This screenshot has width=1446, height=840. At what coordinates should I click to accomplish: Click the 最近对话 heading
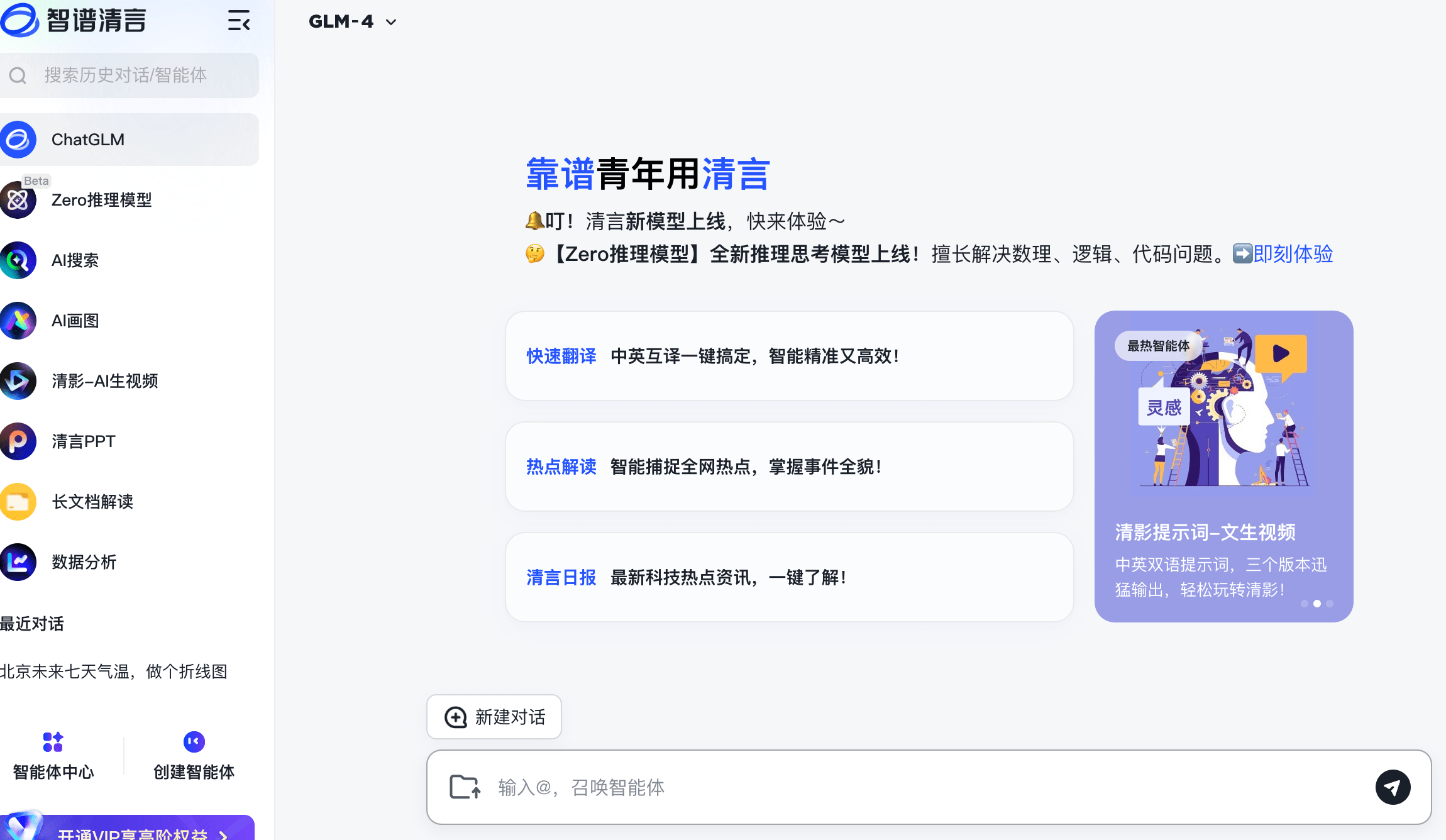point(32,624)
